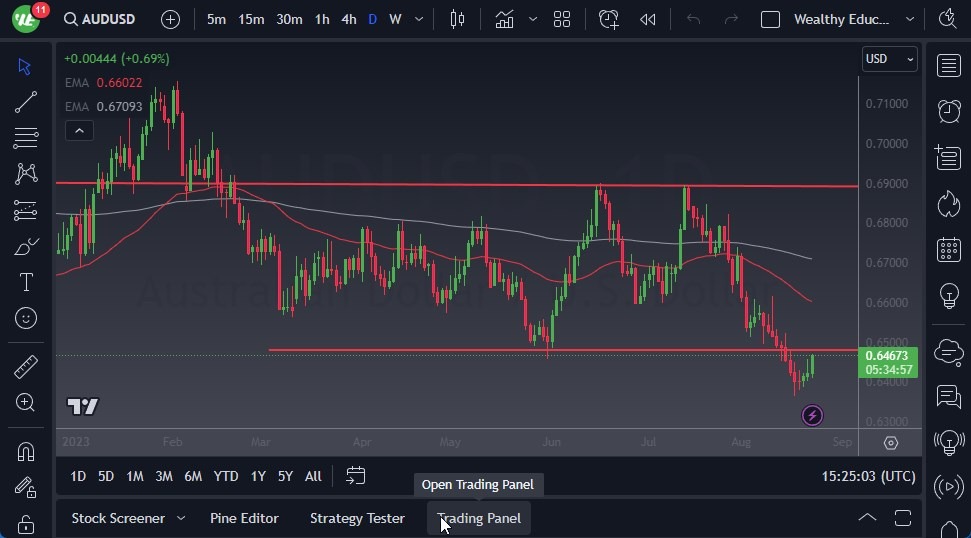This screenshot has width=971, height=538.
Task: Open the emoji icons tool
Action: point(26,318)
